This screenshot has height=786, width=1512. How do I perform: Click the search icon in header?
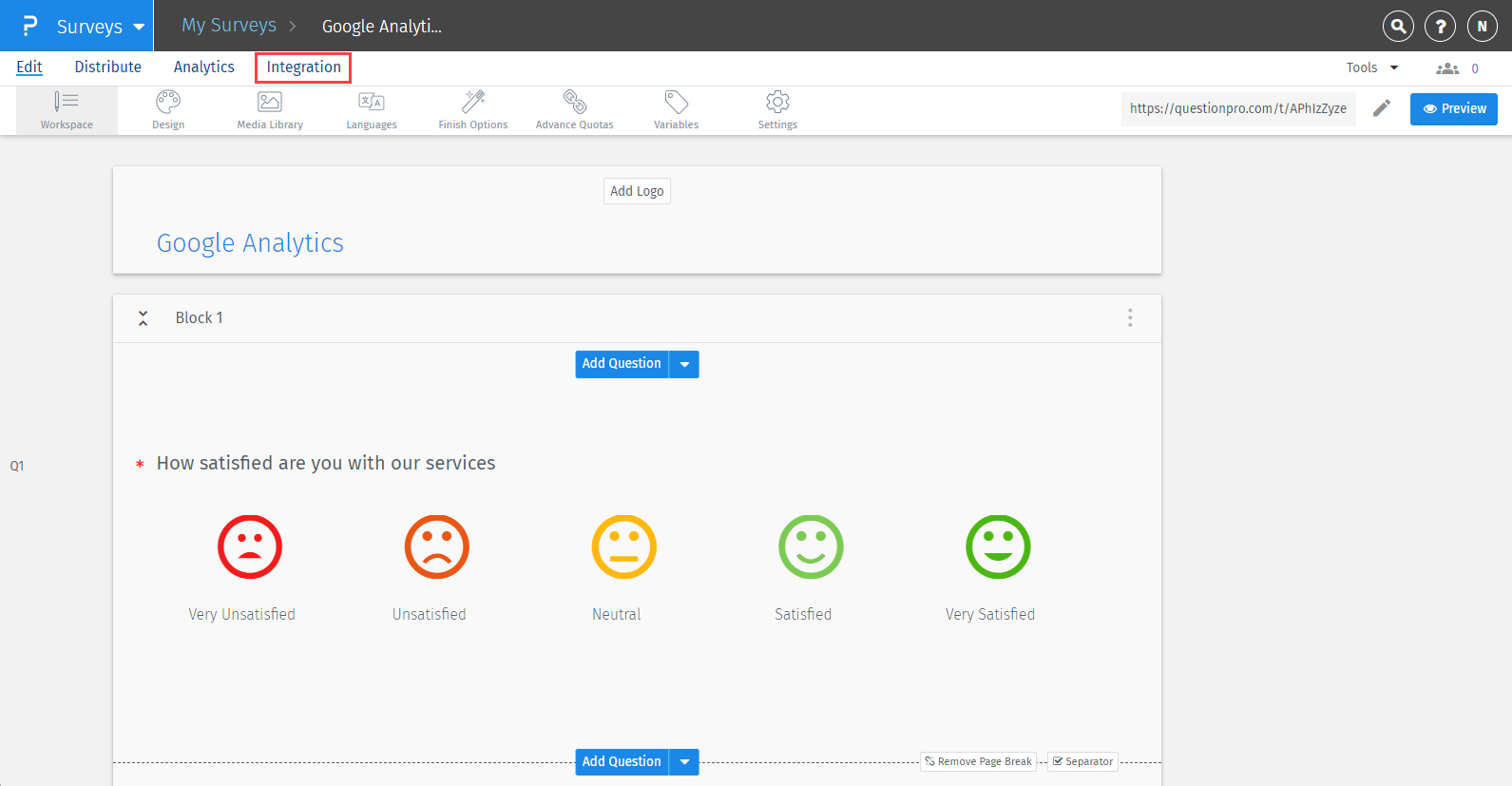[x=1398, y=27]
